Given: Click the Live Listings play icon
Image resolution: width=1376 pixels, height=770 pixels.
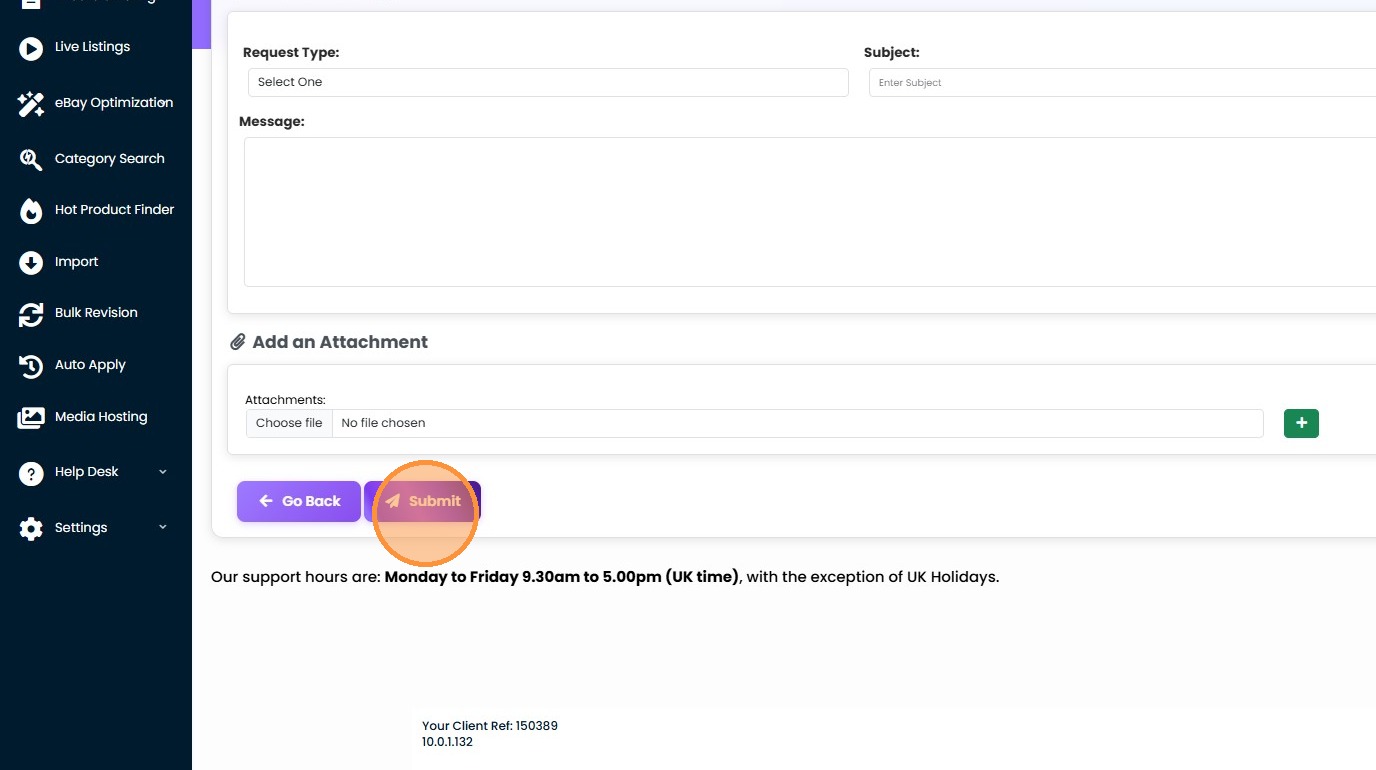Looking at the screenshot, I should click(x=31, y=48).
